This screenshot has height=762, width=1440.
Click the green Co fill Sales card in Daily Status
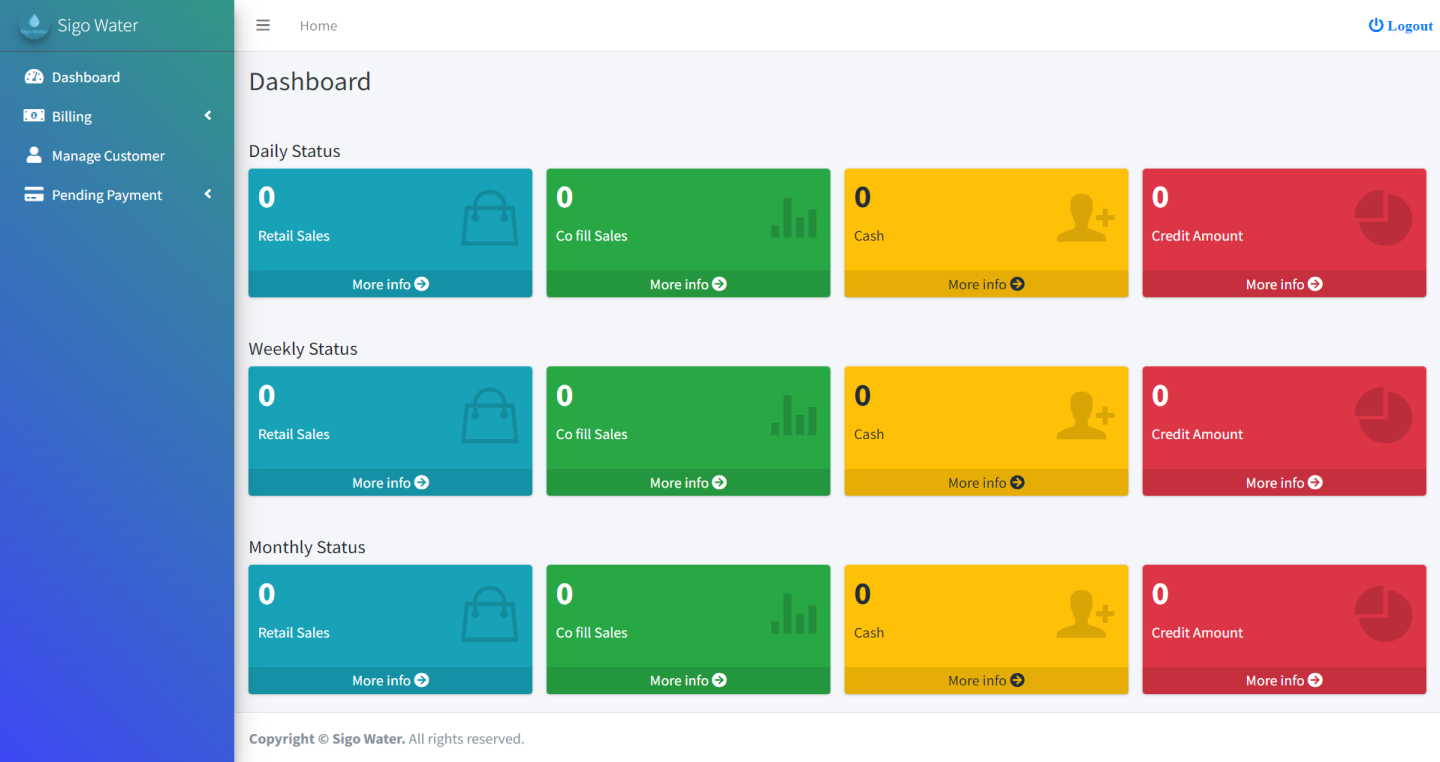point(687,220)
